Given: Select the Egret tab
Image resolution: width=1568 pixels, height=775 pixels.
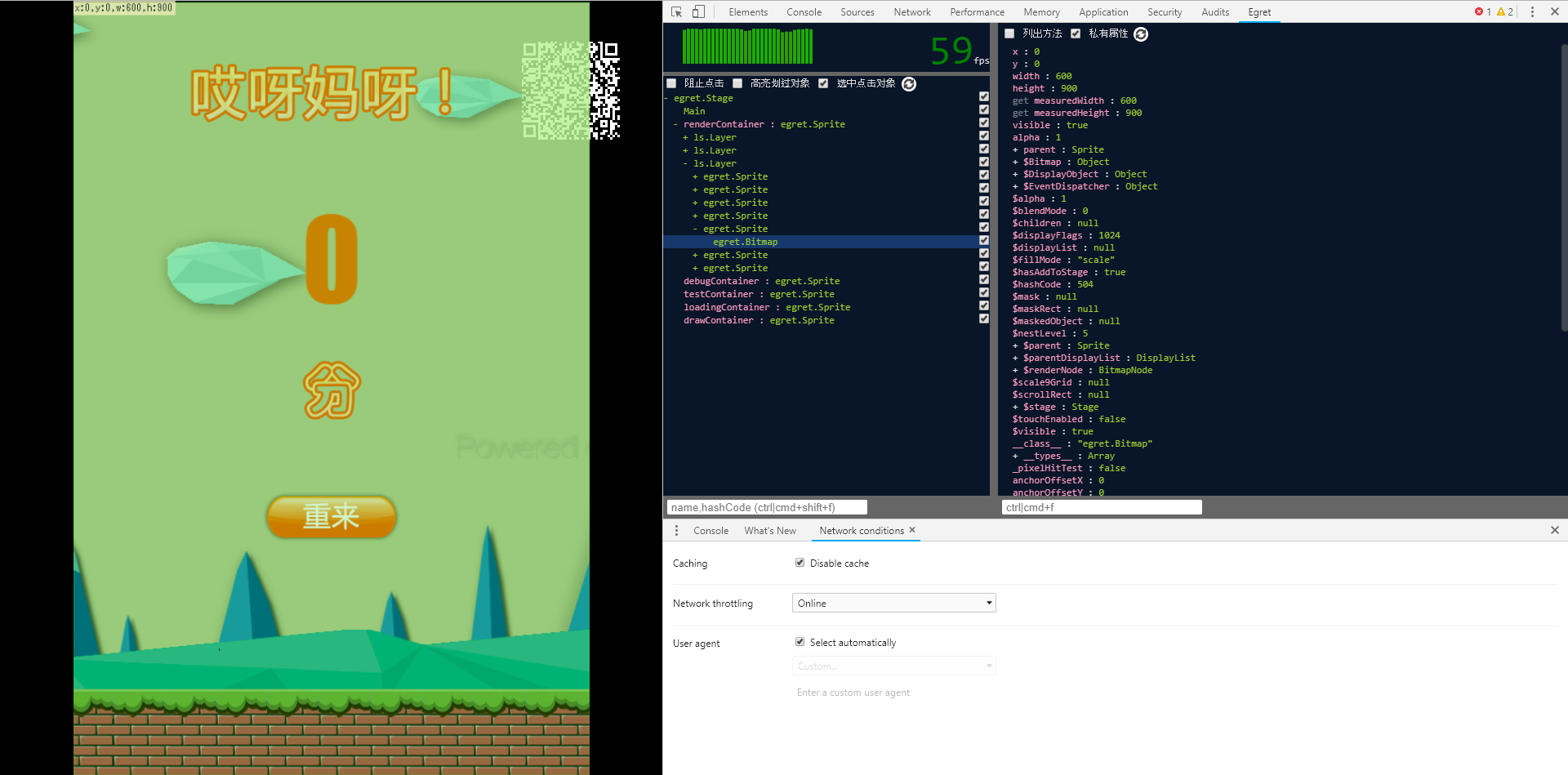Looking at the screenshot, I should 1259,12.
